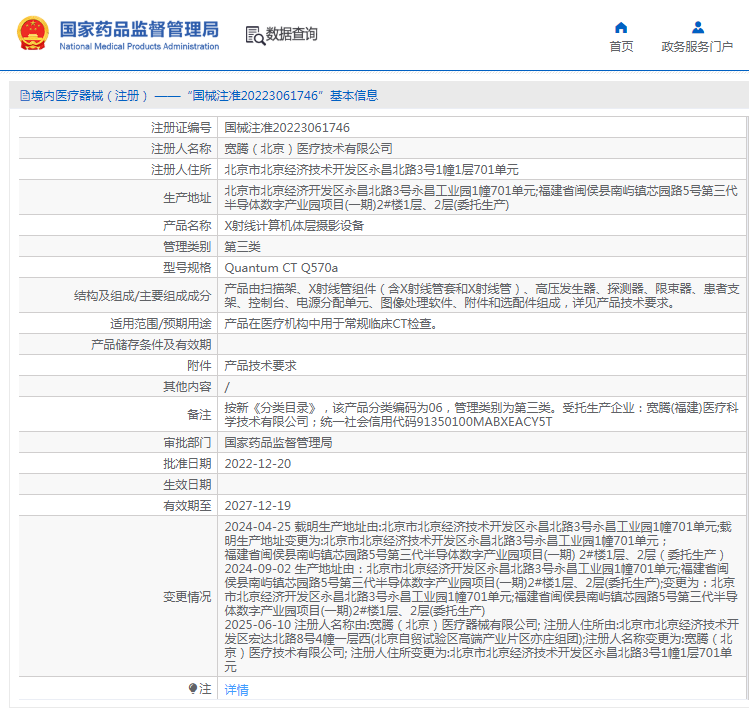Click the national emblem logo

(32, 33)
